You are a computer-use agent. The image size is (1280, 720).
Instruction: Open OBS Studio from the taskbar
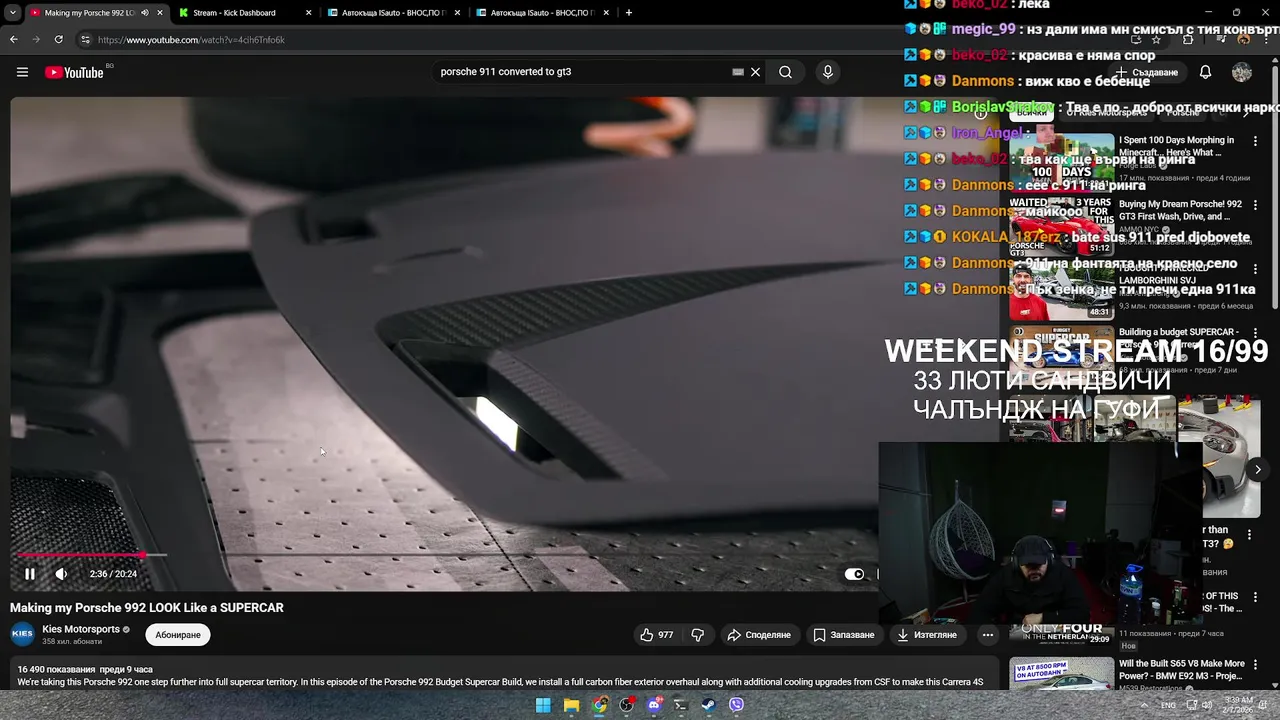626,705
